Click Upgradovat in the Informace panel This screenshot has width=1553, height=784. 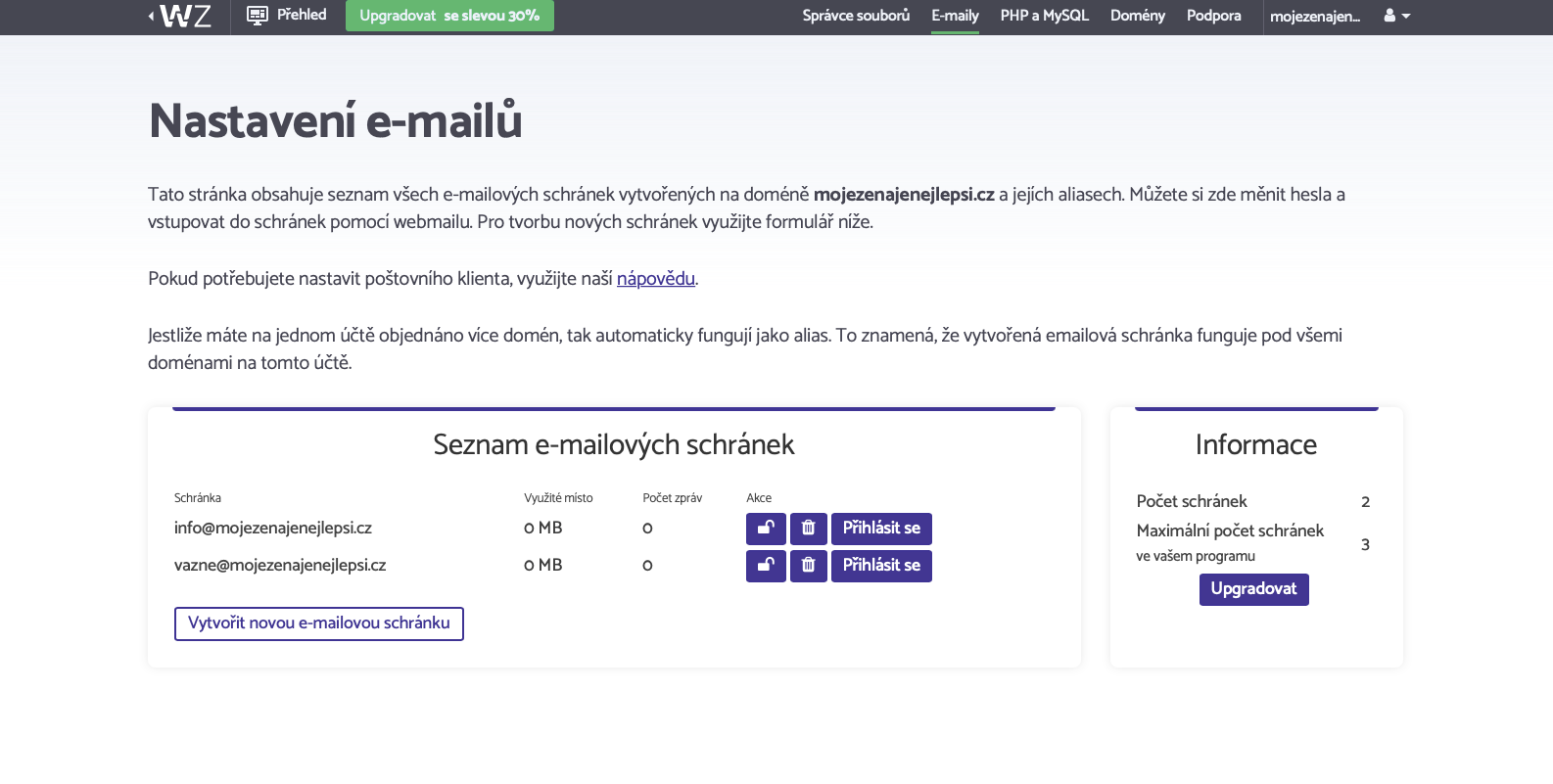tap(1254, 589)
